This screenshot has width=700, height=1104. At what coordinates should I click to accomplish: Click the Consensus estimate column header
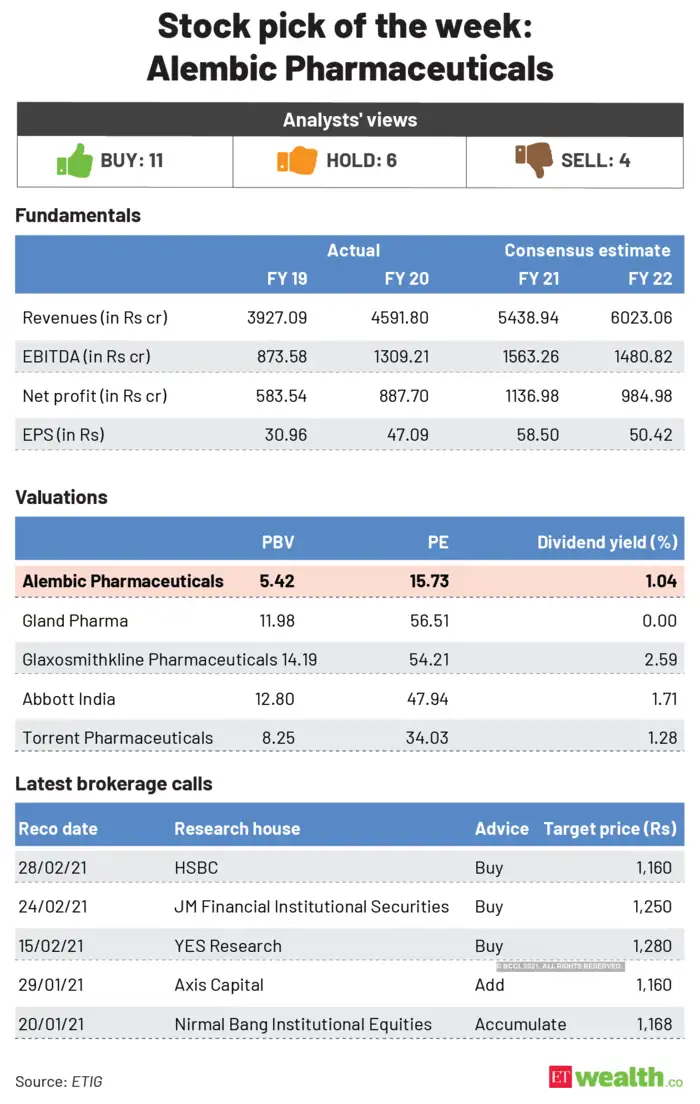587,251
